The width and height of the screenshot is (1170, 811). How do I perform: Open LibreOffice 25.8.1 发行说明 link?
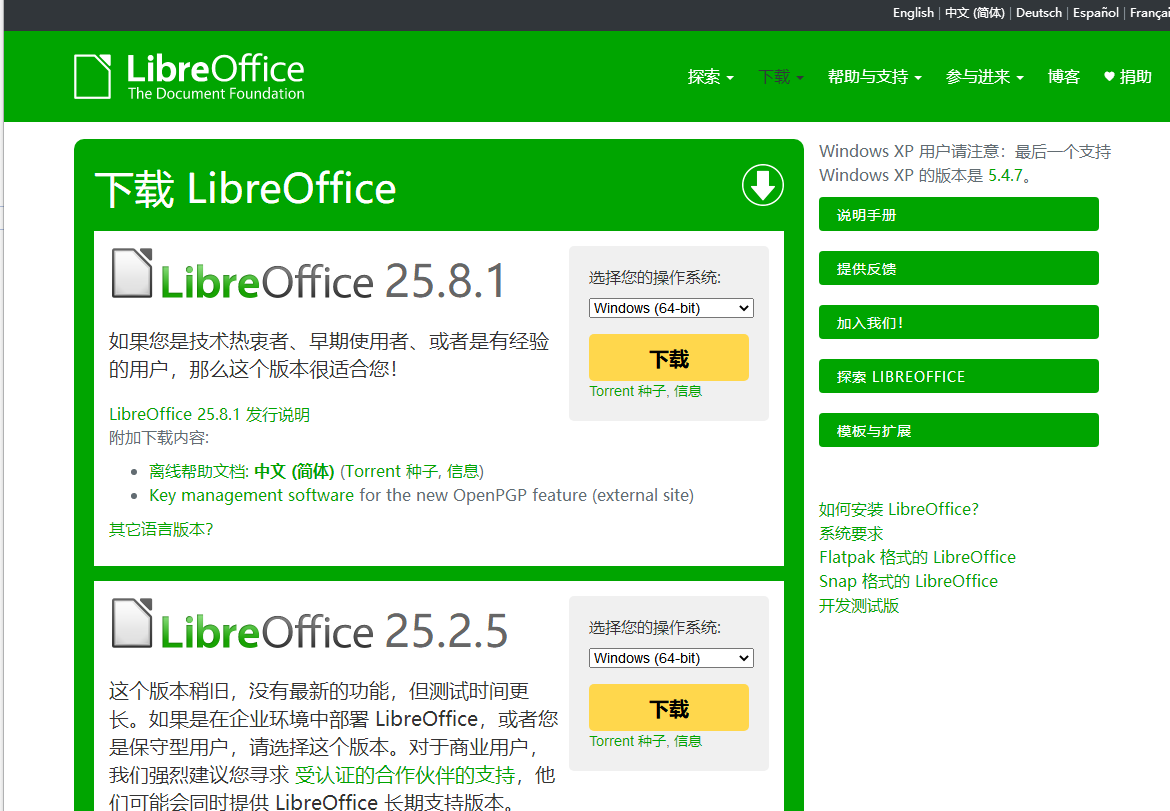click(209, 414)
